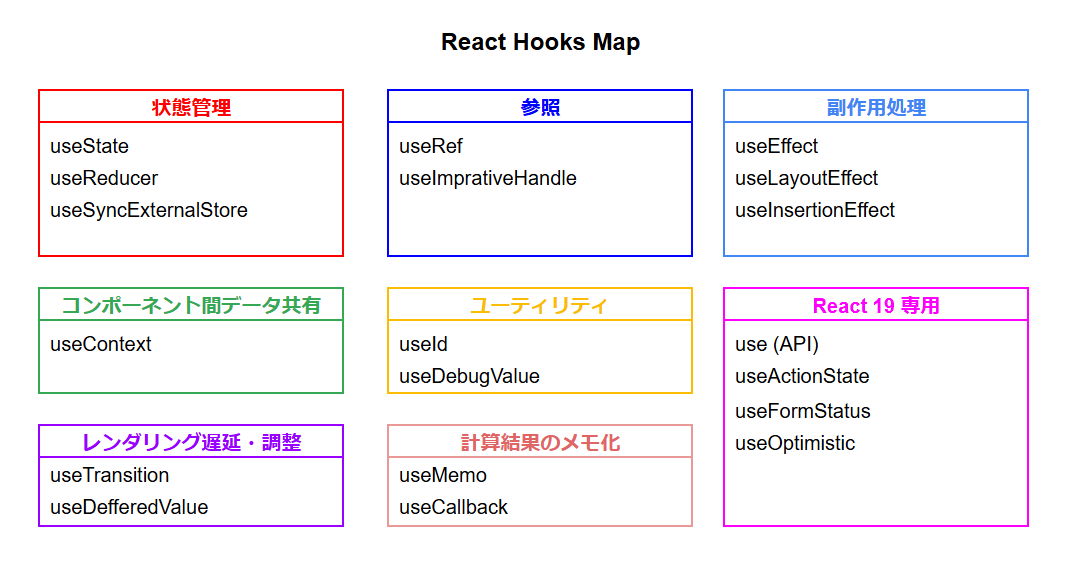The height and width of the screenshot is (570, 1089).
Task: Click the useState entry
Action: [90, 146]
